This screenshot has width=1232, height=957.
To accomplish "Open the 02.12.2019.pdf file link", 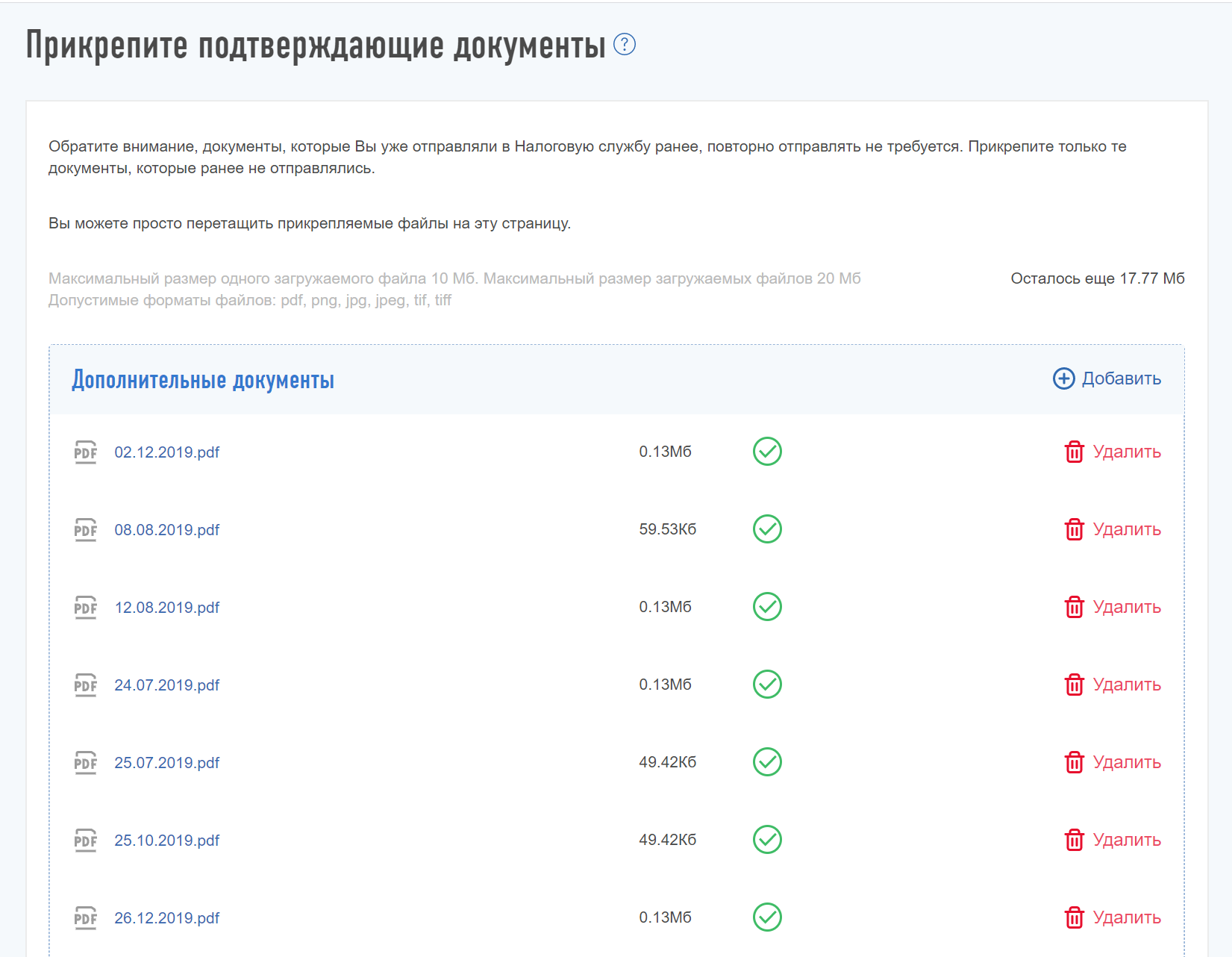I will [x=166, y=452].
